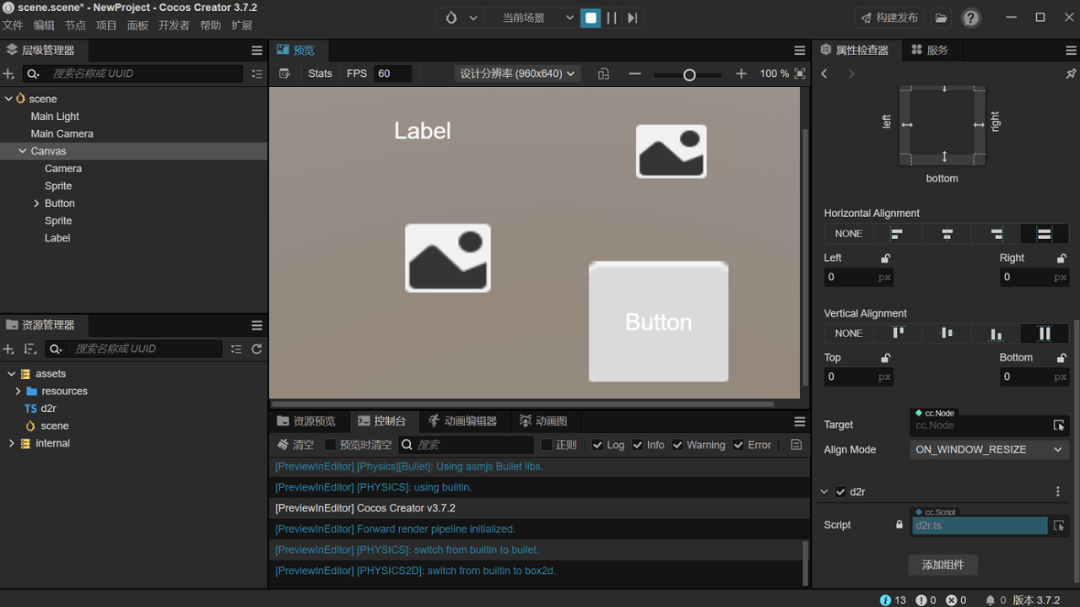Open hierarchy panel hamburger menu
Screen dimensions: 1080x607
(x=257, y=50)
